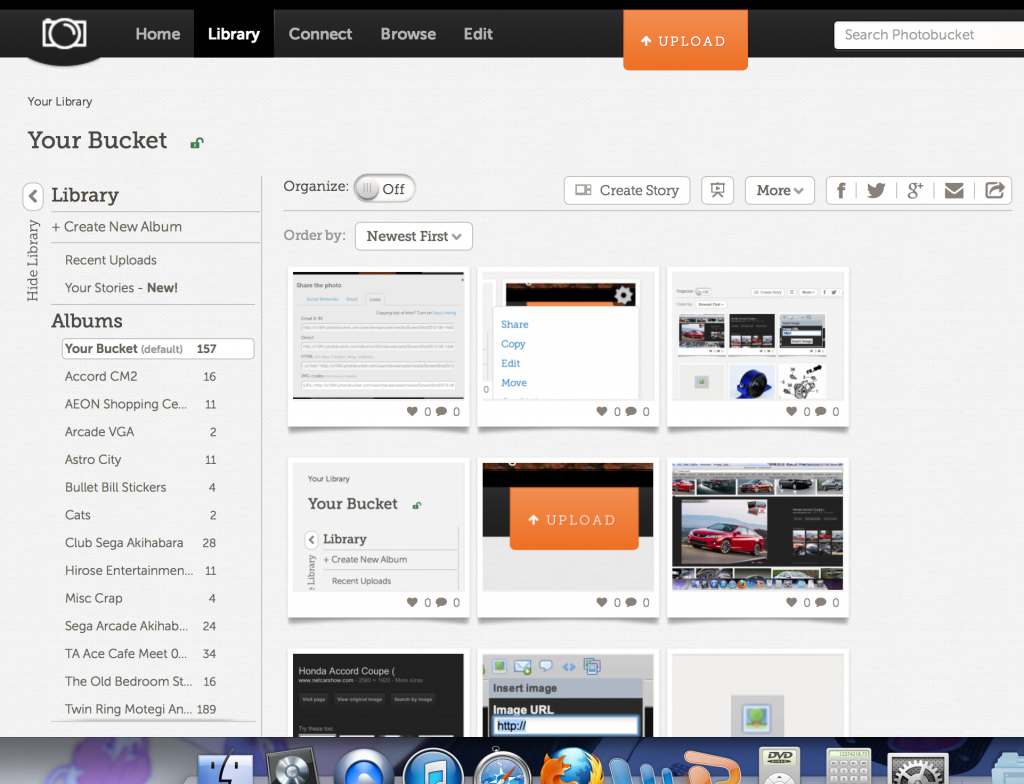Screen dimensions: 1024x784
Task: Select the 'Your Bucket (default)' album
Action: [158, 349]
